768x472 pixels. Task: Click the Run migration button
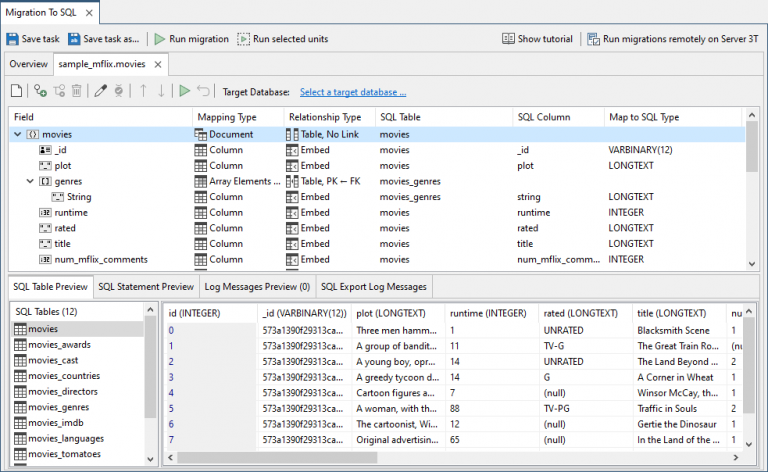click(x=189, y=39)
